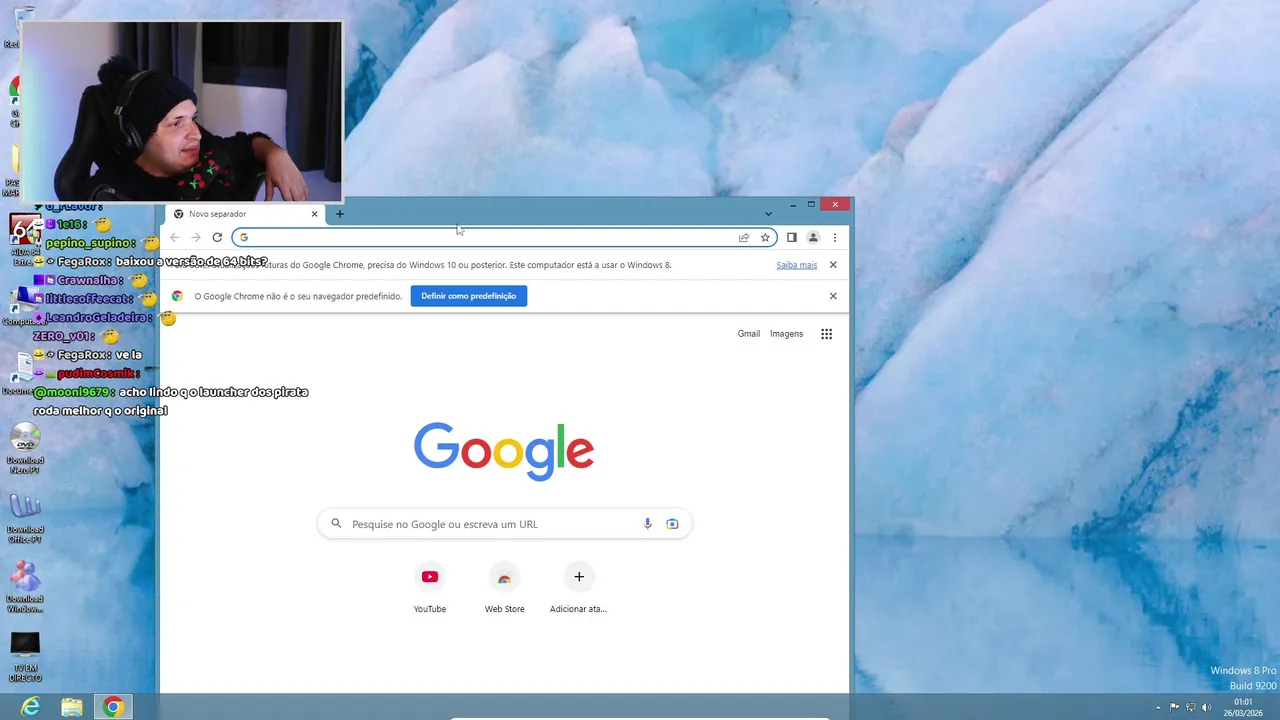Open Download Windows desktop icon
The width and height of the screenshot is (1280, 720).
(25, 587)
